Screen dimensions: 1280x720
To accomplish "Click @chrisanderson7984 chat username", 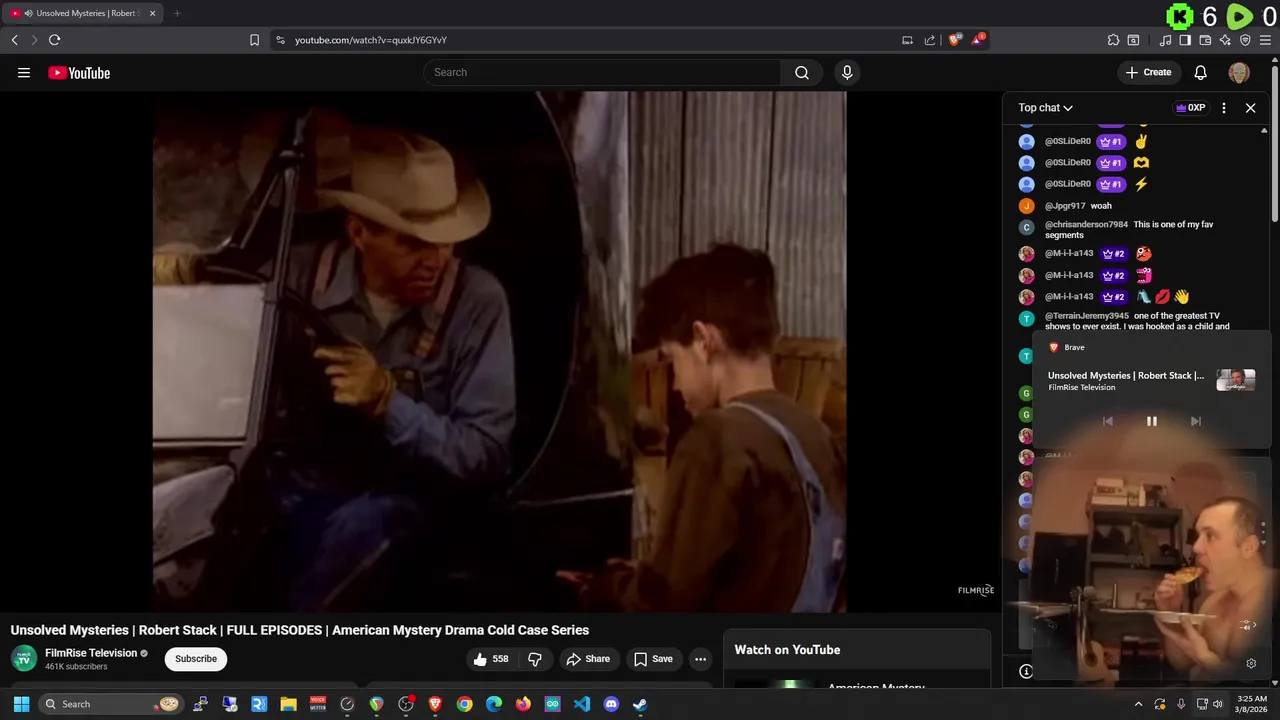I will 1086,225.
